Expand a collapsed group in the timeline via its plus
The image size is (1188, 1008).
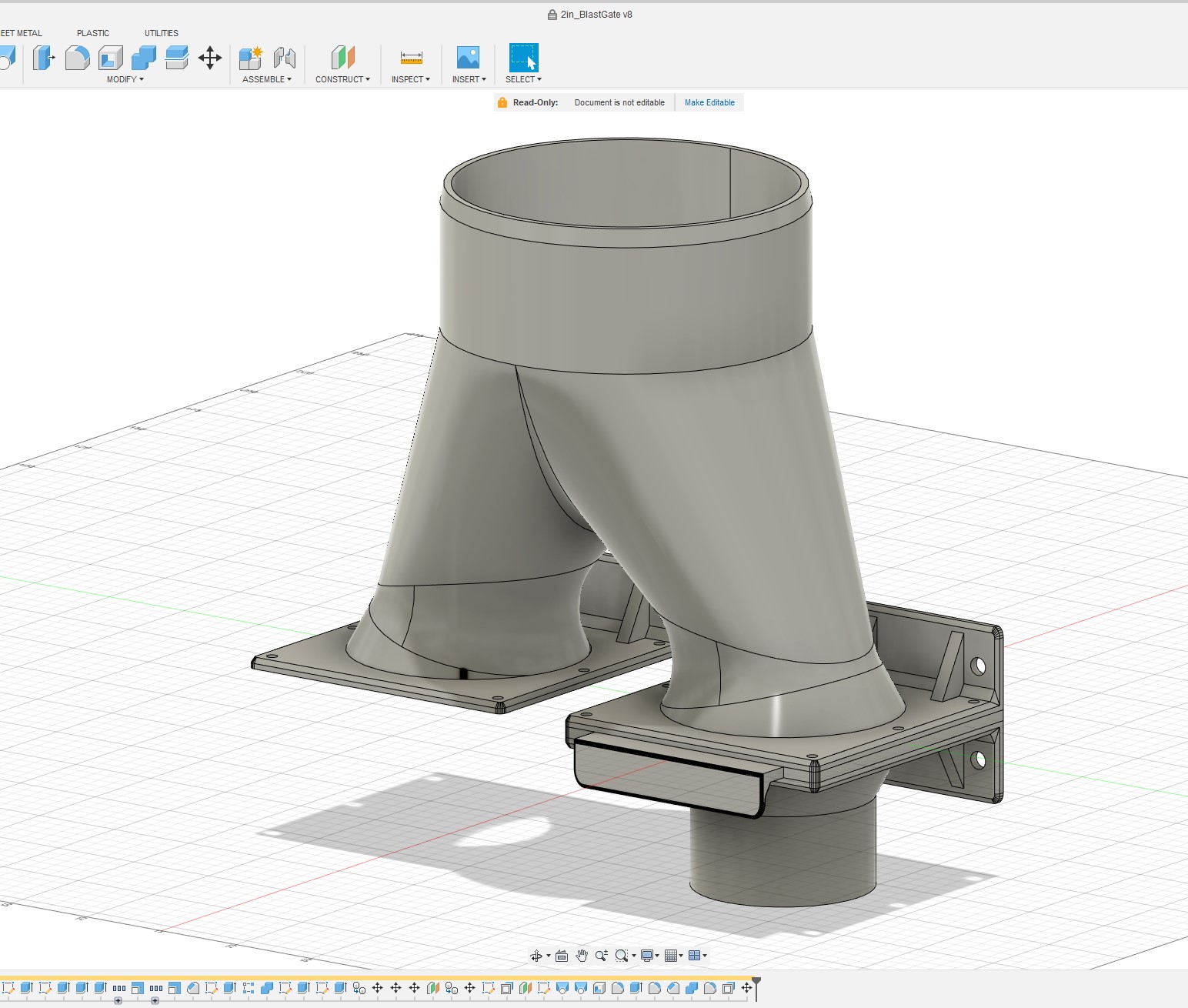tap(118, 1000)
